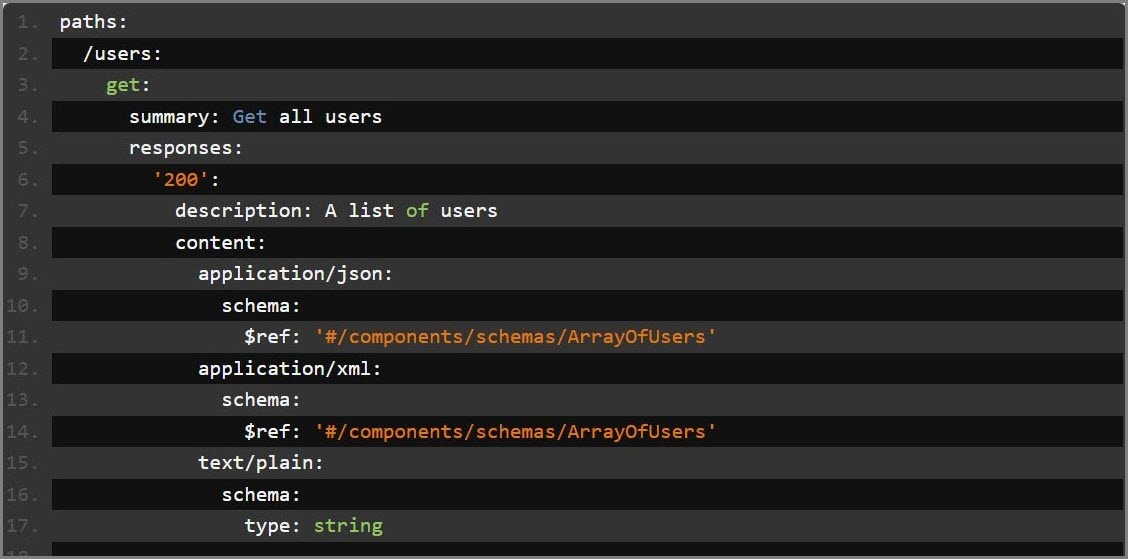Click the "type" key on line 17
1128x559 pixels.
[x=267, y=526]
